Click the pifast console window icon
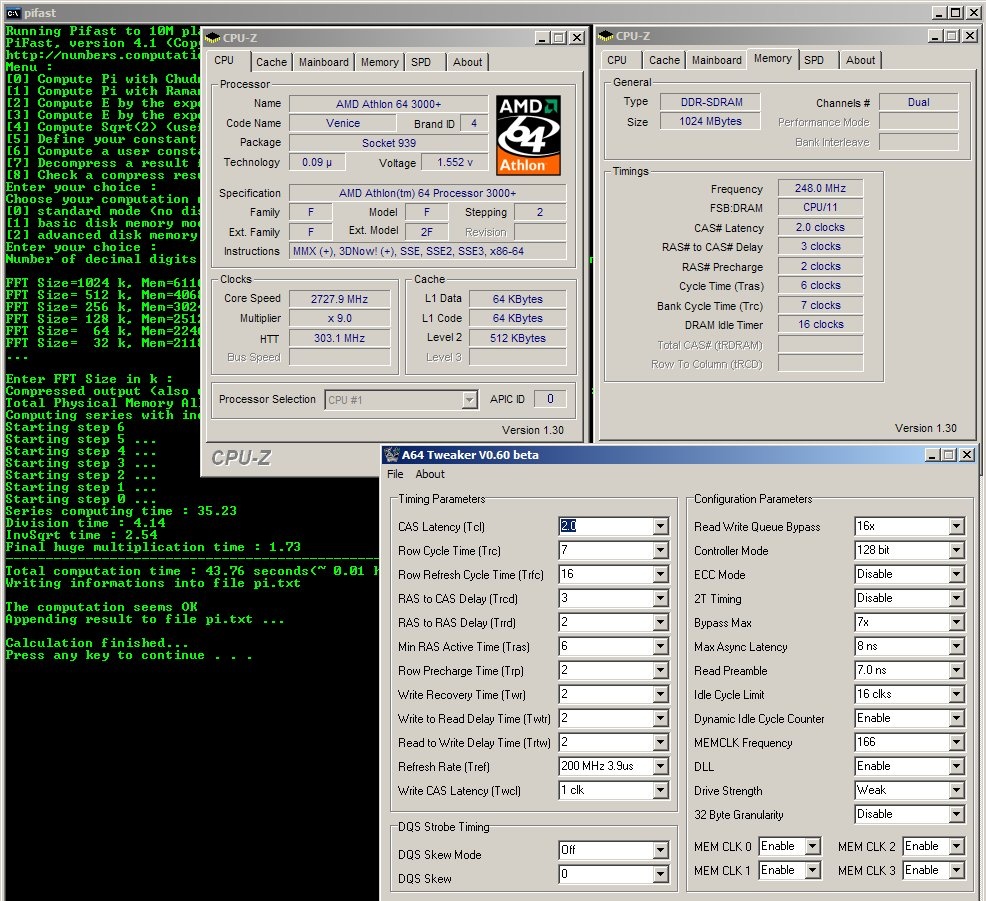This screenshot has width=986, height=901. pyautogui.click(x=13, y=13)
